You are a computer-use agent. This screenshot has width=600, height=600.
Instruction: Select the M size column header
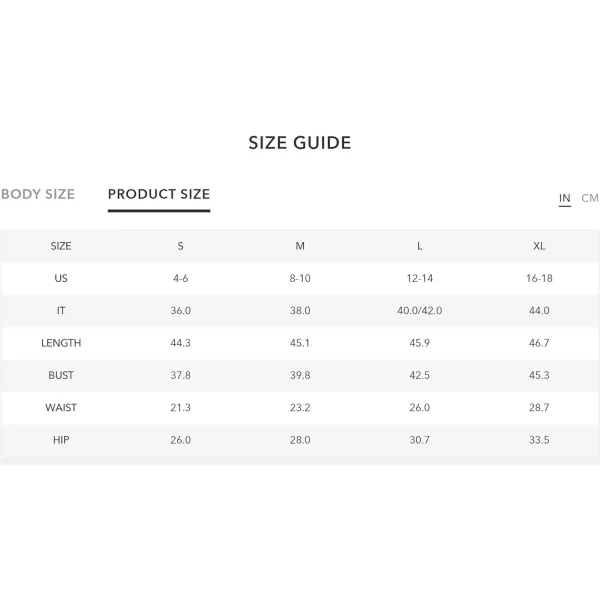[x=300, y=246]
